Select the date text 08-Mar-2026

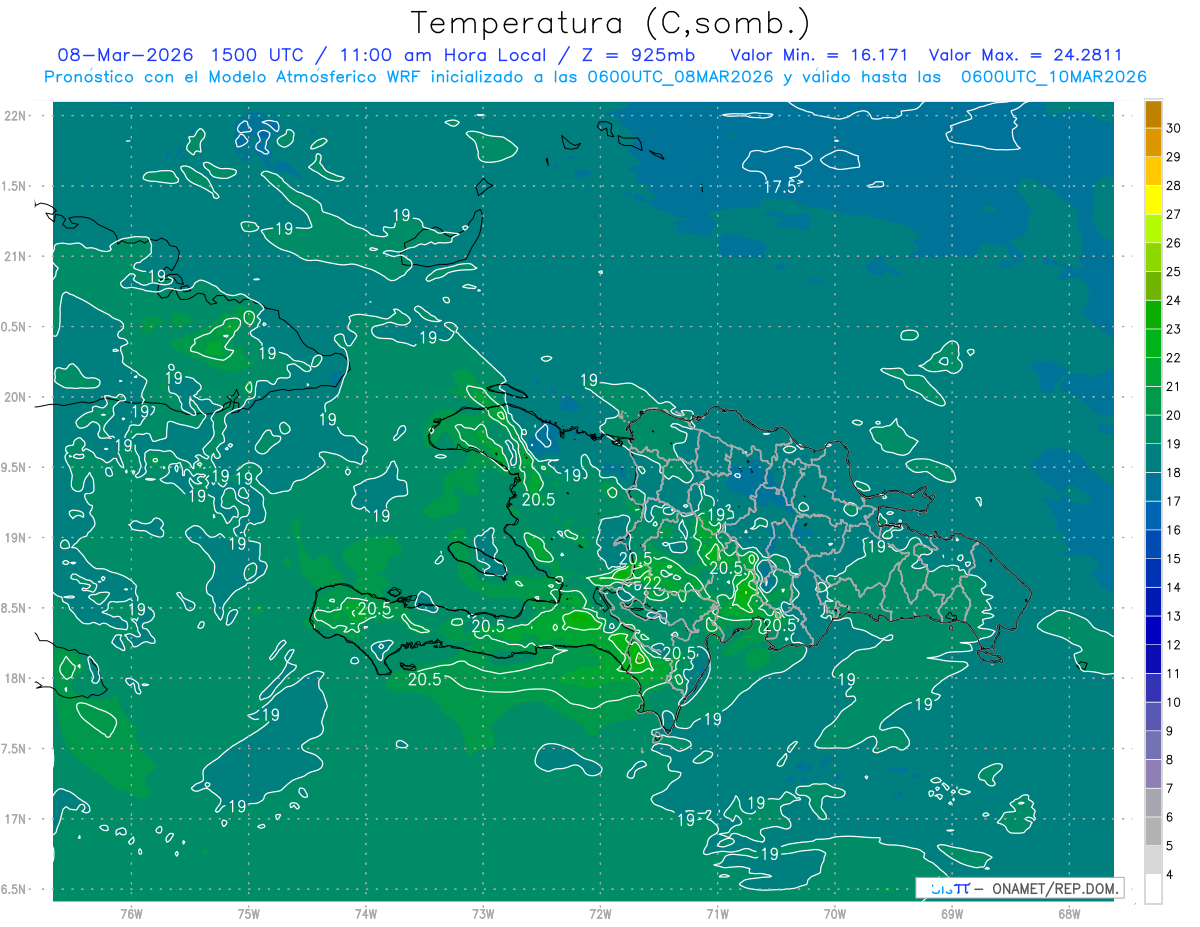pyautogui.click(x=124, y=55)
